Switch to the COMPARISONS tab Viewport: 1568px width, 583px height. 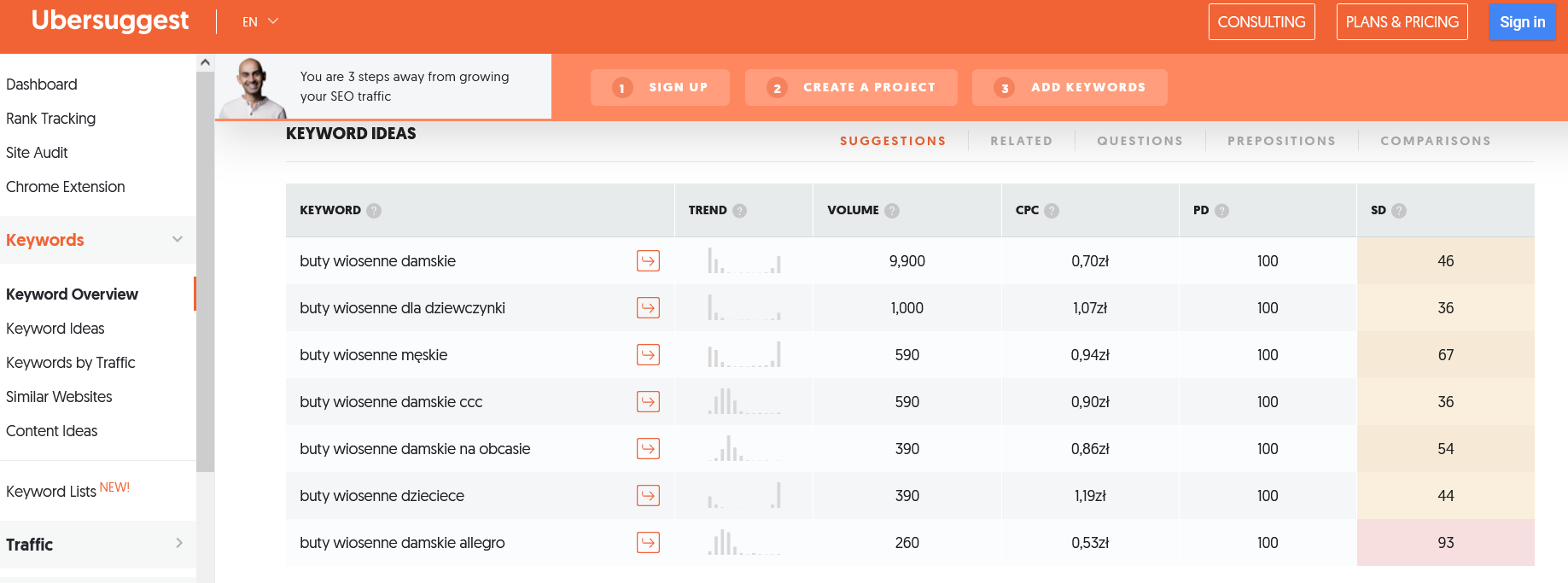(x=1436, y=141)
